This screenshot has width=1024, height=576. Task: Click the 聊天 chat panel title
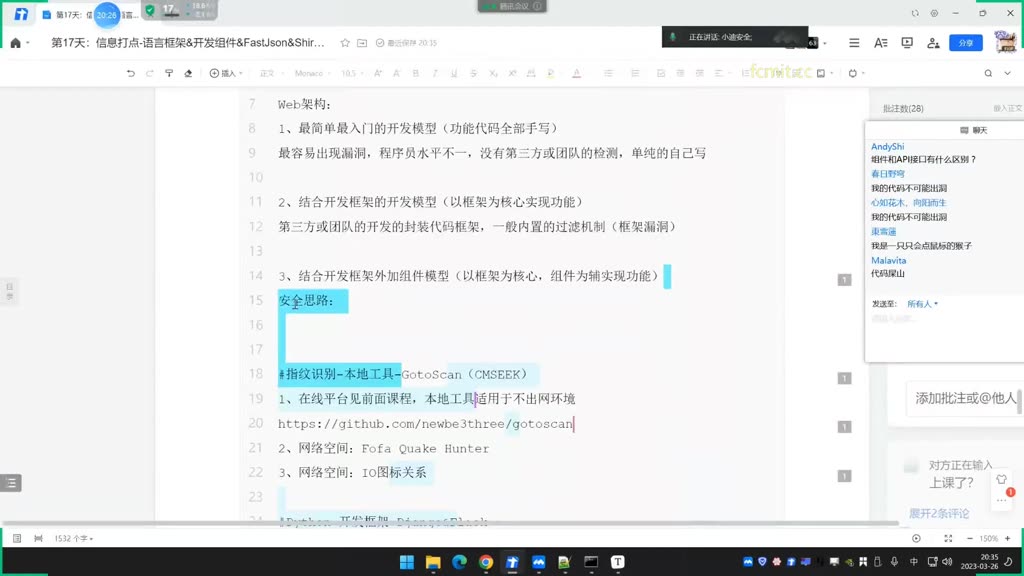point(974,131)
